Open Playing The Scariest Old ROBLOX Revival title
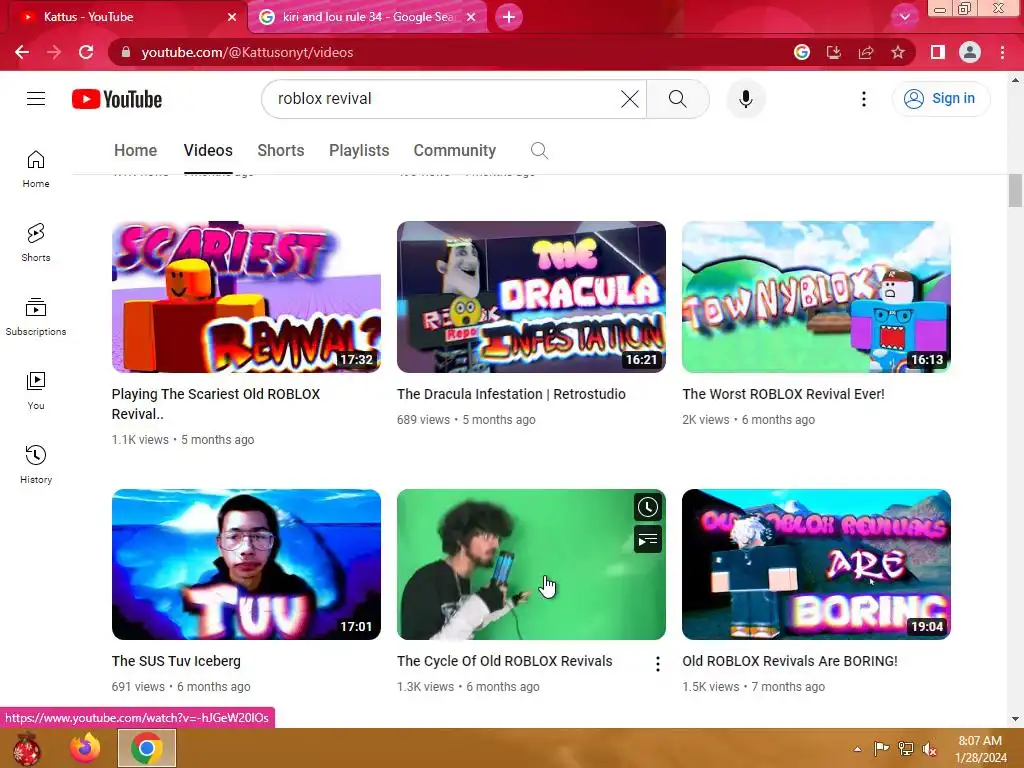The height and width of the screenshot is (768, 1024). pos(216,404)
